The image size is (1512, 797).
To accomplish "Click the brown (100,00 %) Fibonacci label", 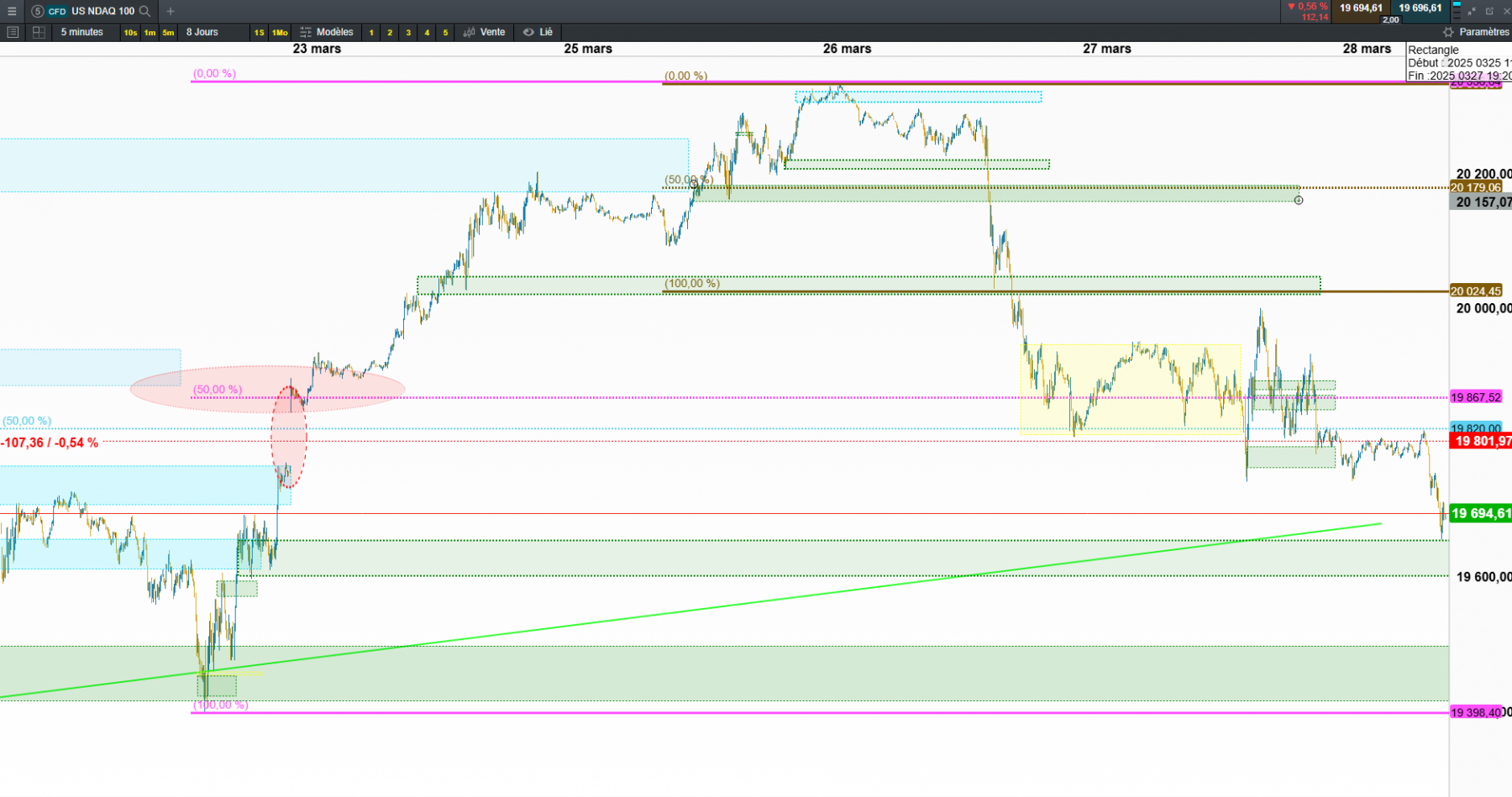I will coord(691,283).
